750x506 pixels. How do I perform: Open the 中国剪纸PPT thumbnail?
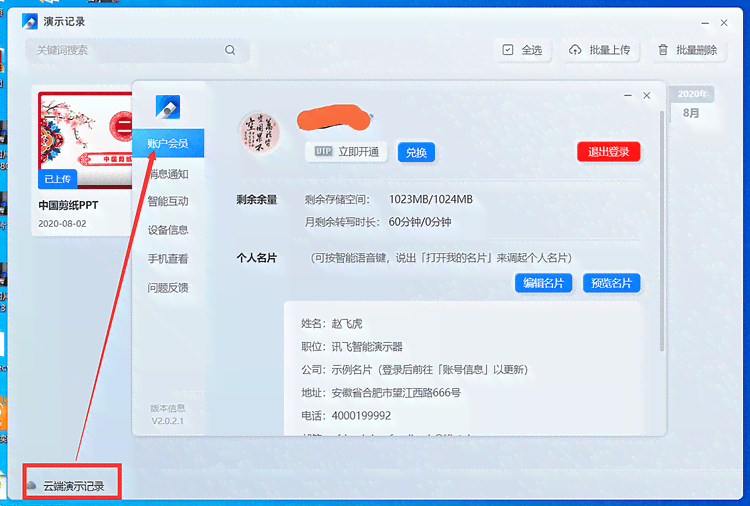click(85, 140)
